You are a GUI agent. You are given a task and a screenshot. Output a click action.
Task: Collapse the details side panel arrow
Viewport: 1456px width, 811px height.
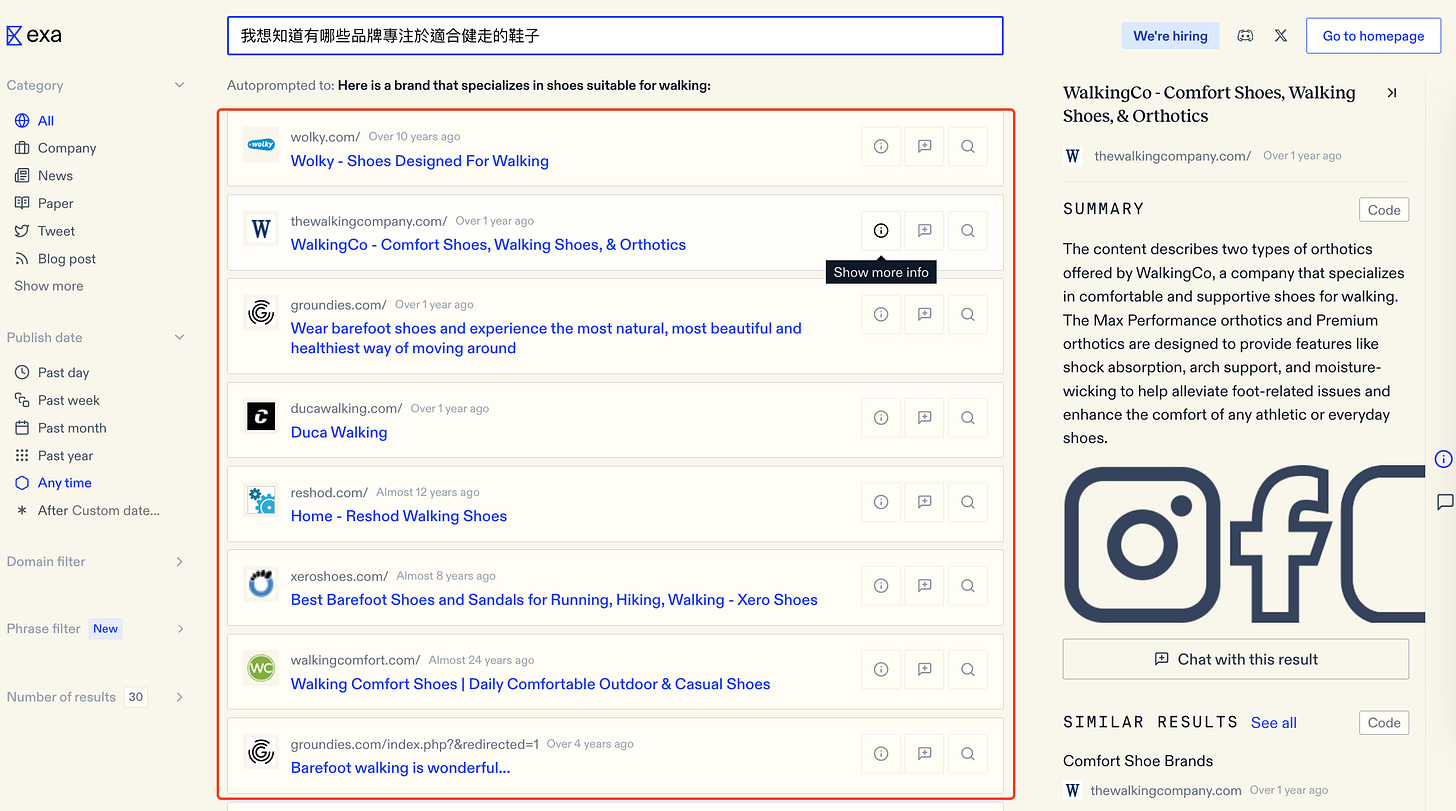point(1391,93)
